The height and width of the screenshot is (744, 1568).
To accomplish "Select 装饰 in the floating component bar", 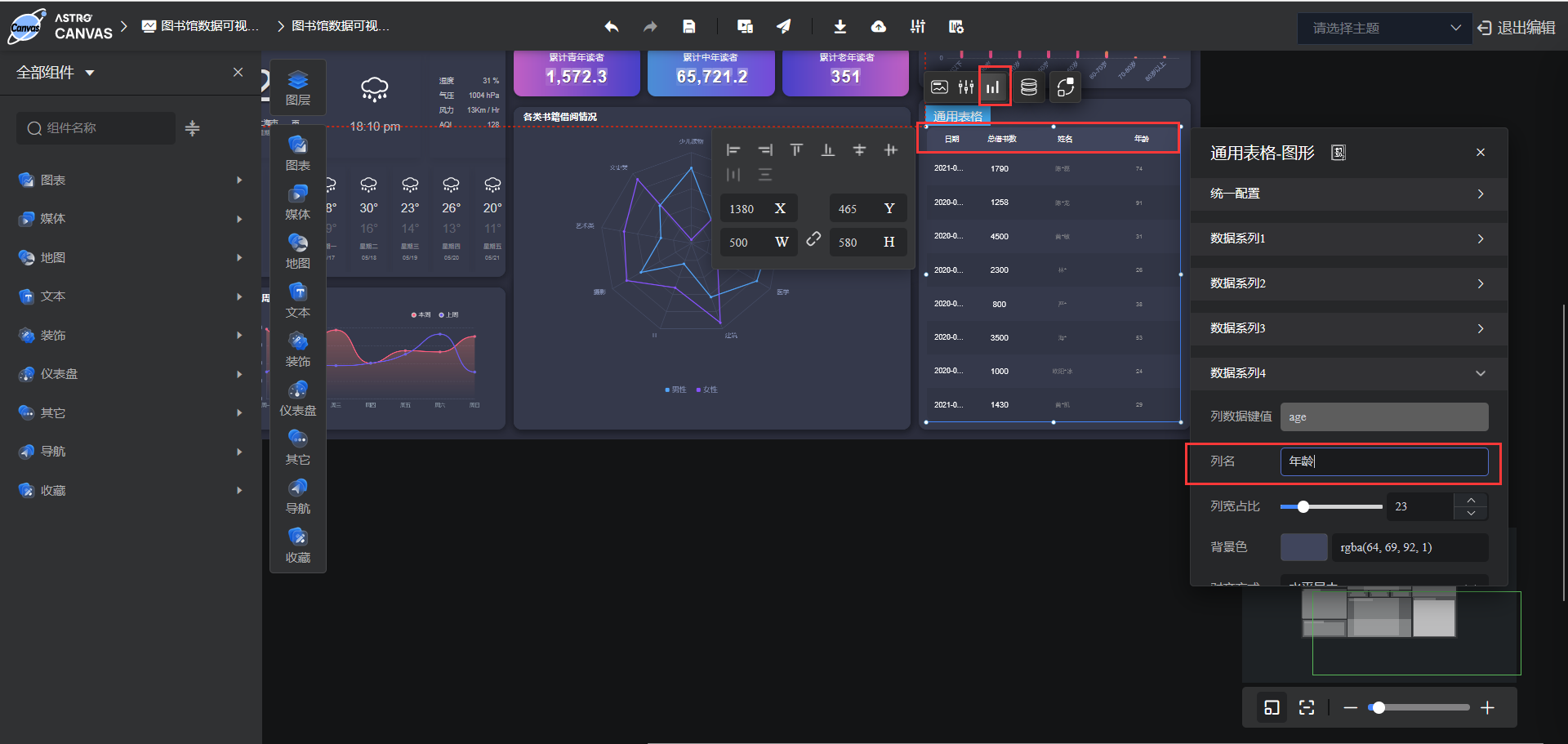I will click(x=298, y=350).
